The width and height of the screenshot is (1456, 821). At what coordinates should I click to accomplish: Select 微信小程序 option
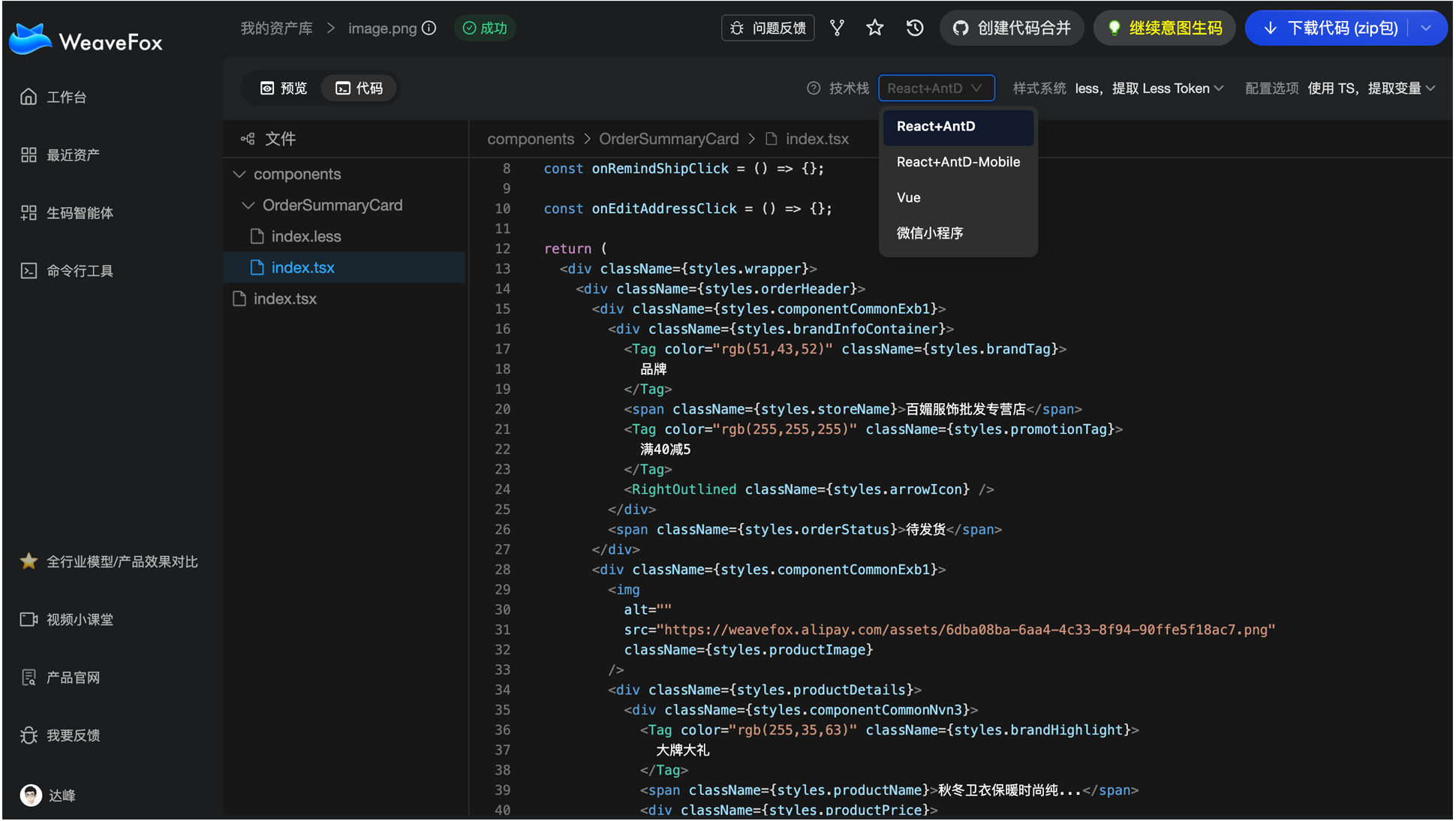coord(958,233)
